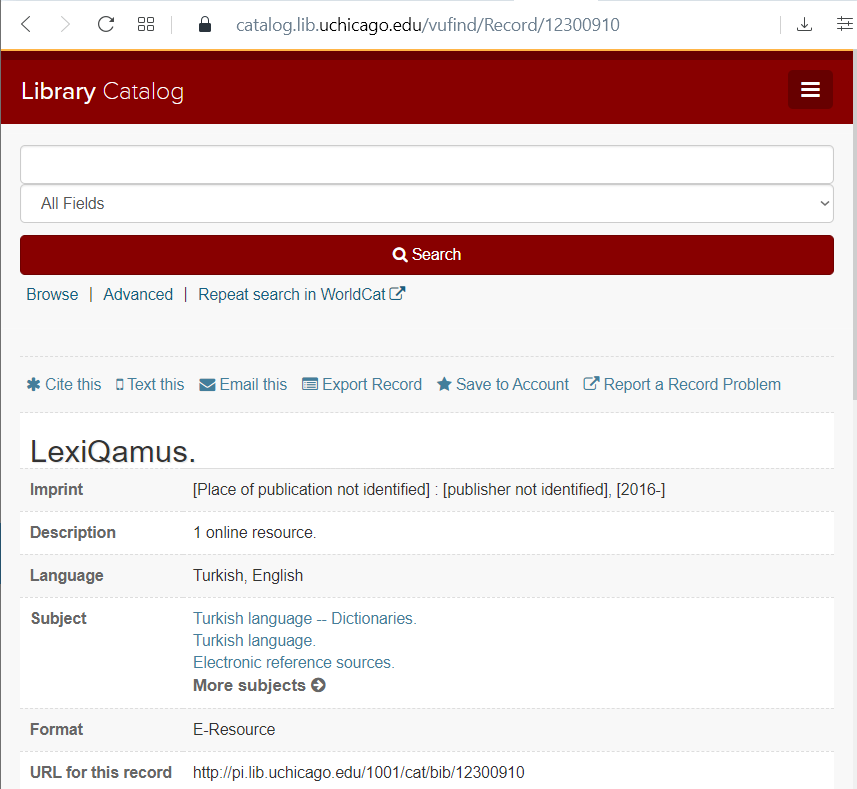Image resolution: width=857 pixels, height=789 pixels.
Task: Open subject link Turkish language.
Action: pos(255,640)
